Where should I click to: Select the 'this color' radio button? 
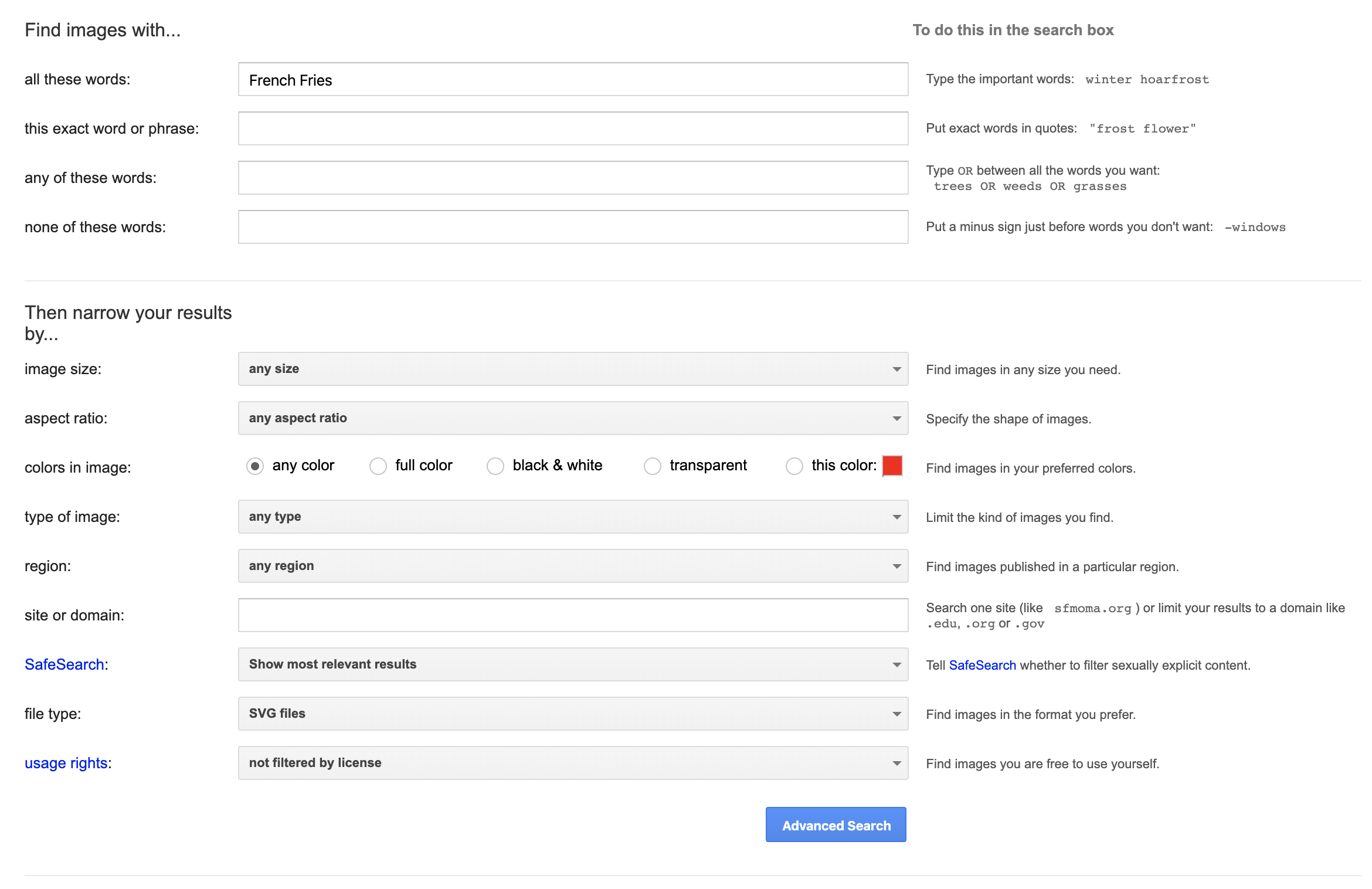(794, 466)
